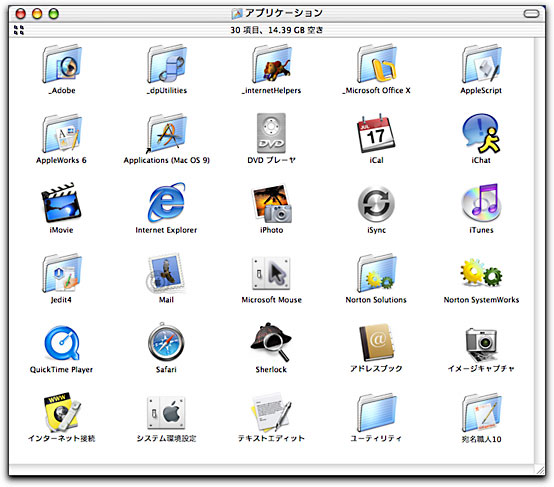The height and width of the screenshot is (487, 554).
Task: Click the toolbar show/hide pill button
Action: [x=531, y=14]
